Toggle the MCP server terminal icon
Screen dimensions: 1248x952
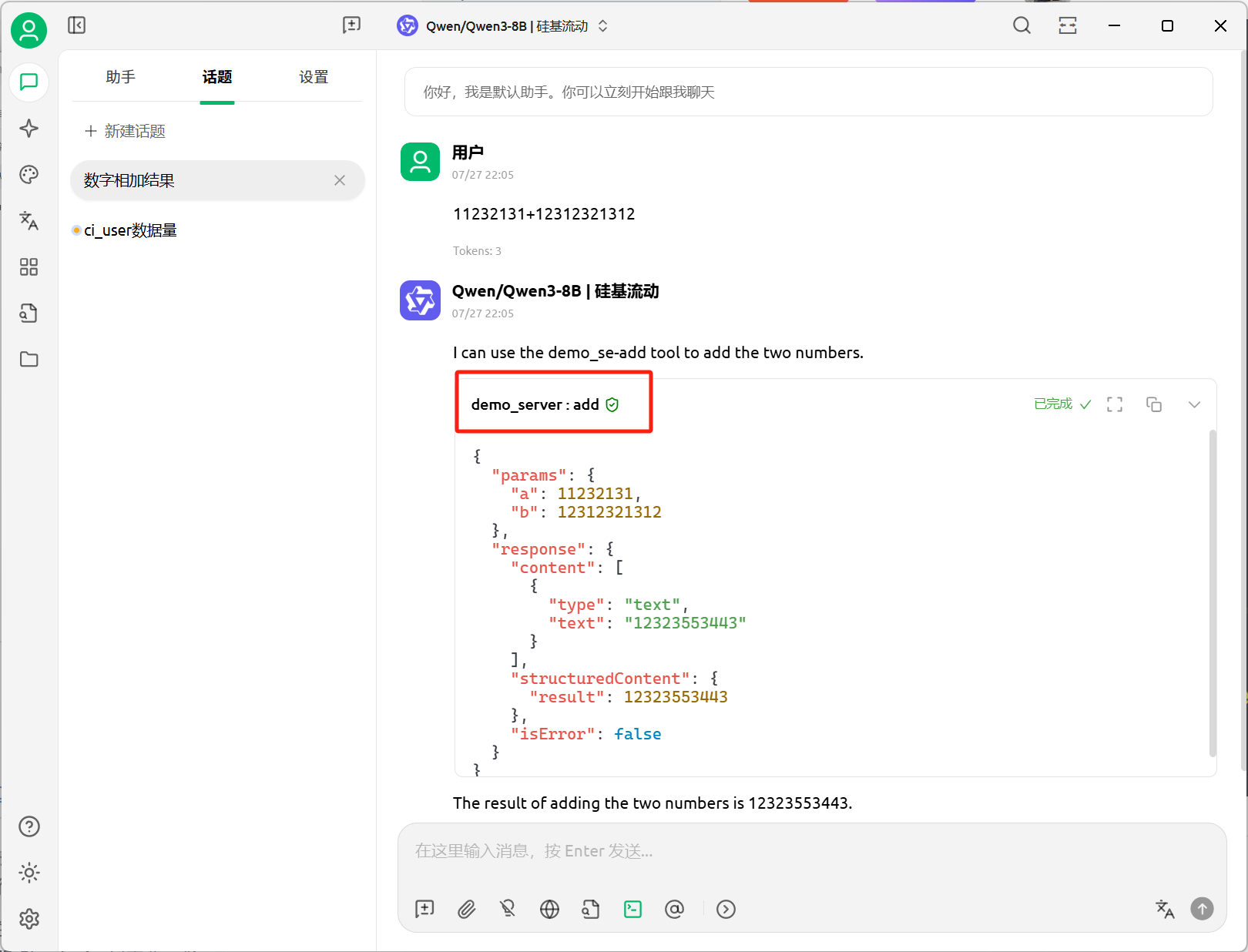coord(632,910)
